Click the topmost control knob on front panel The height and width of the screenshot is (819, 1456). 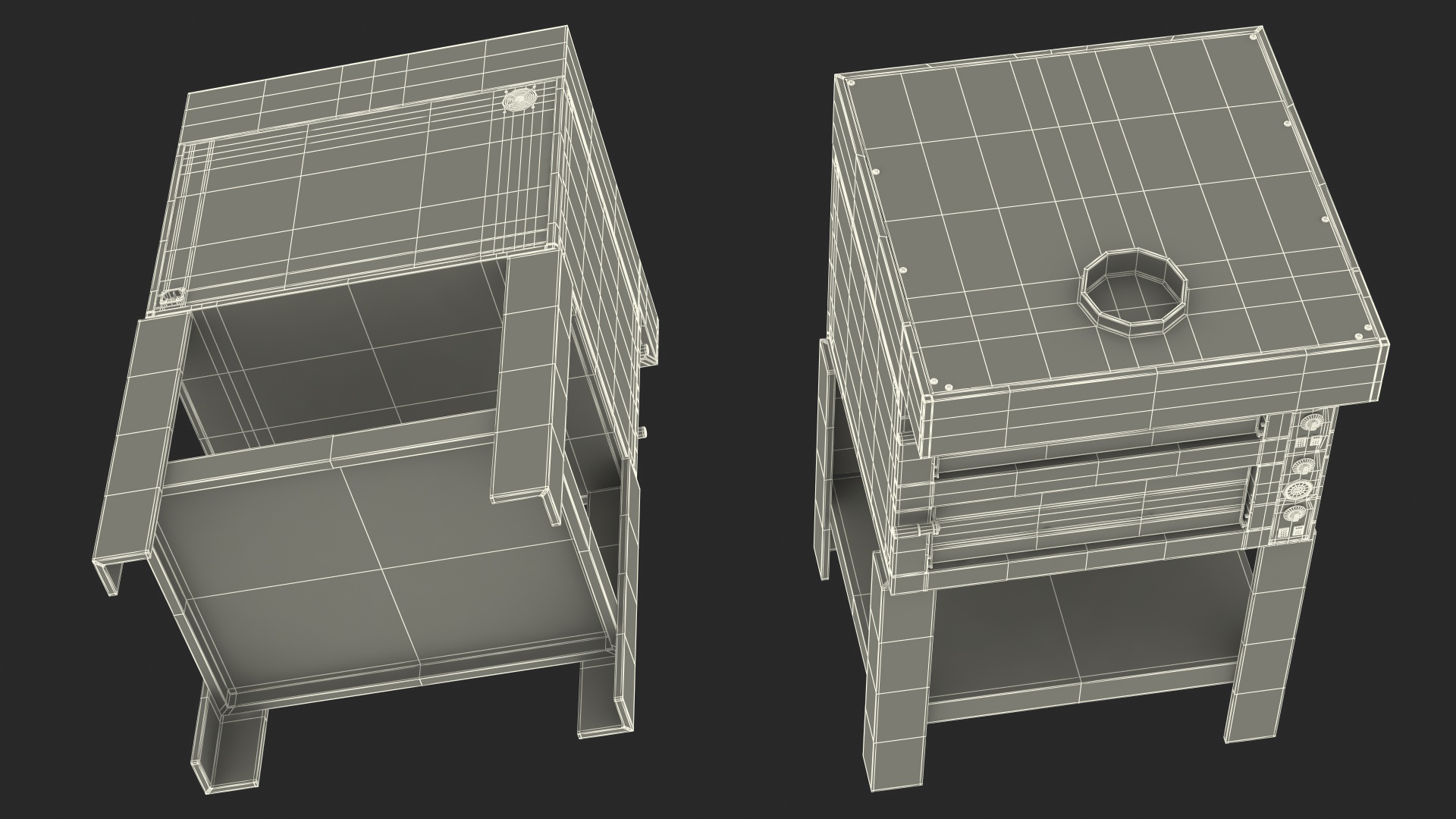click(x=1312, y=422)
